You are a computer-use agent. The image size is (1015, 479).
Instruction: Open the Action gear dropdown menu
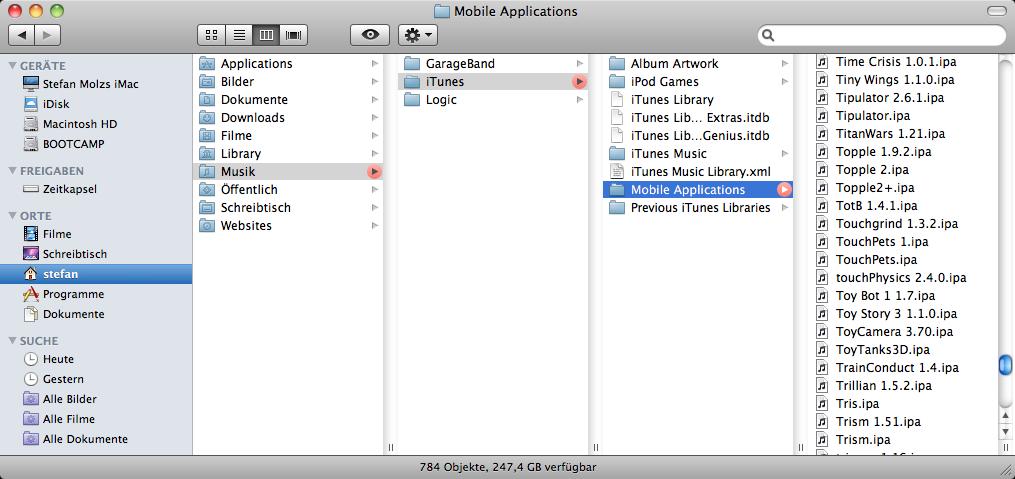pos(418,35)
